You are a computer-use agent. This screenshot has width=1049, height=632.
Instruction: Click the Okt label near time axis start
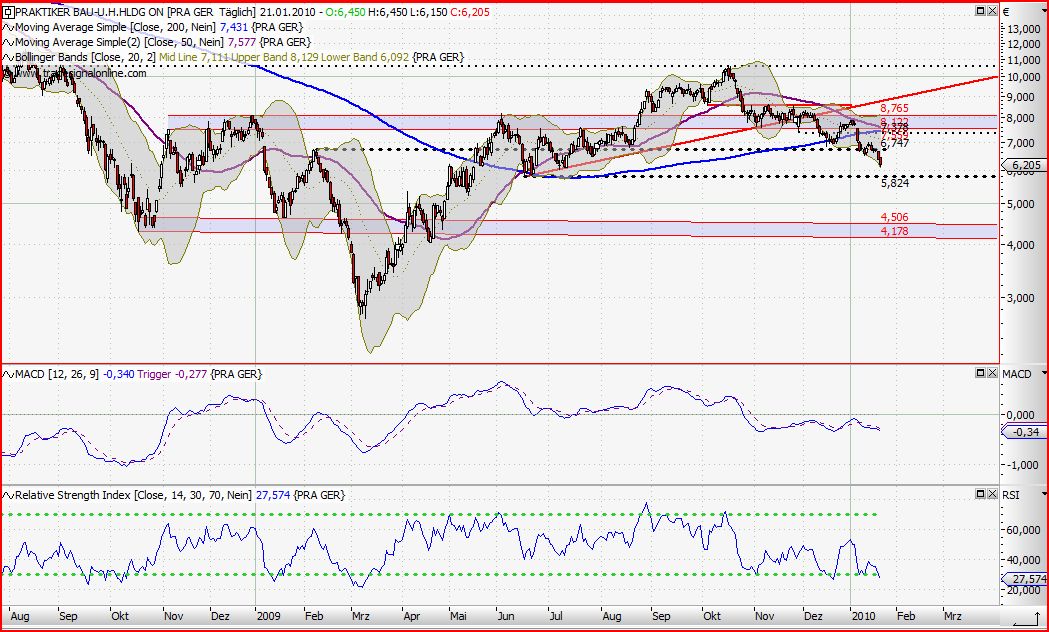click(x=120, y=616)
